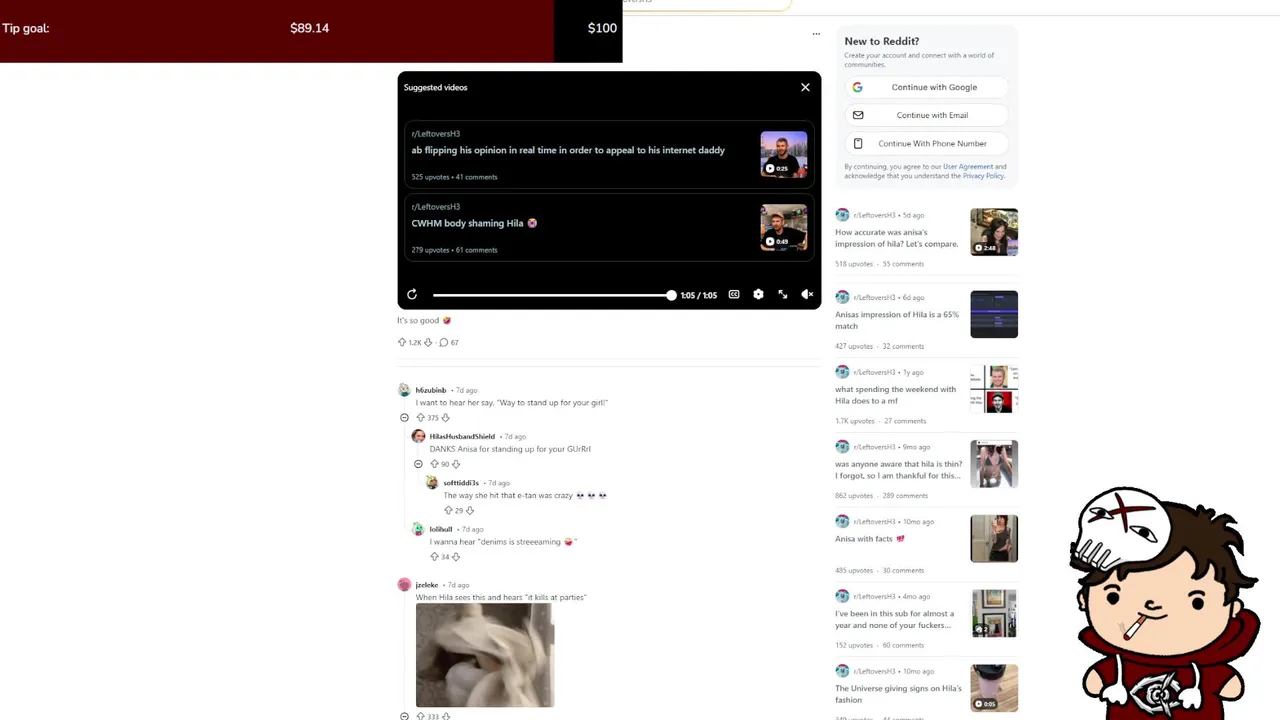The height and width of the screenshot is (720, 1280).
Task: Click thumbnail of 'How accurate was anisa's impression'
Action: (994, 232)
